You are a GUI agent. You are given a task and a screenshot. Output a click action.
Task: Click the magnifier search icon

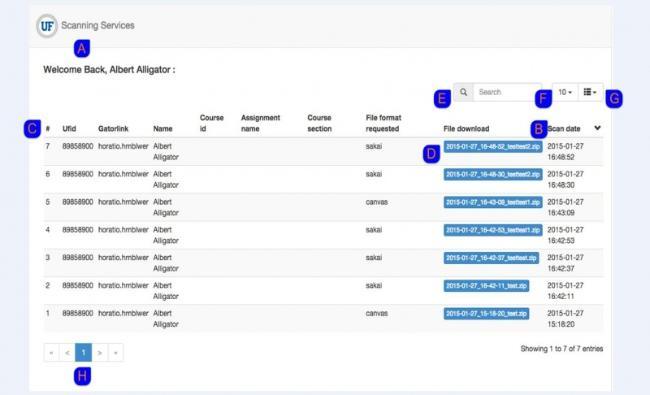(x=463, y=92)
